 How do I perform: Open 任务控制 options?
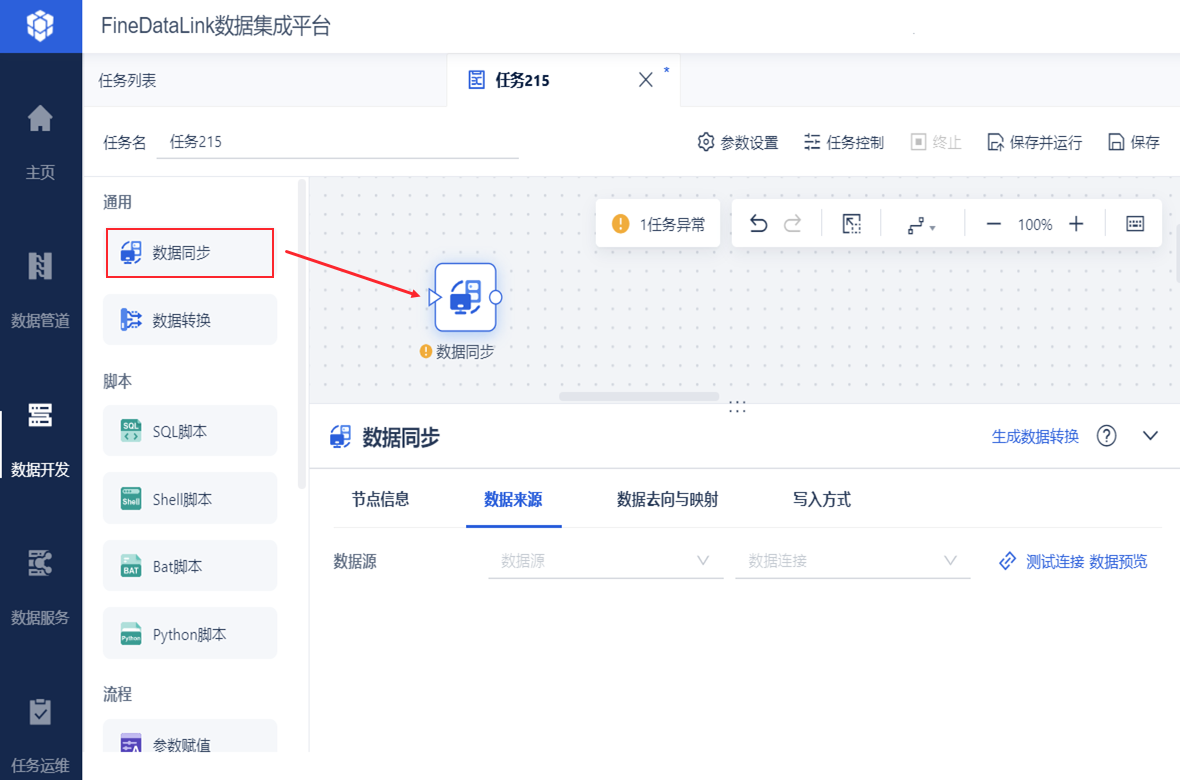tap(844, 142)
